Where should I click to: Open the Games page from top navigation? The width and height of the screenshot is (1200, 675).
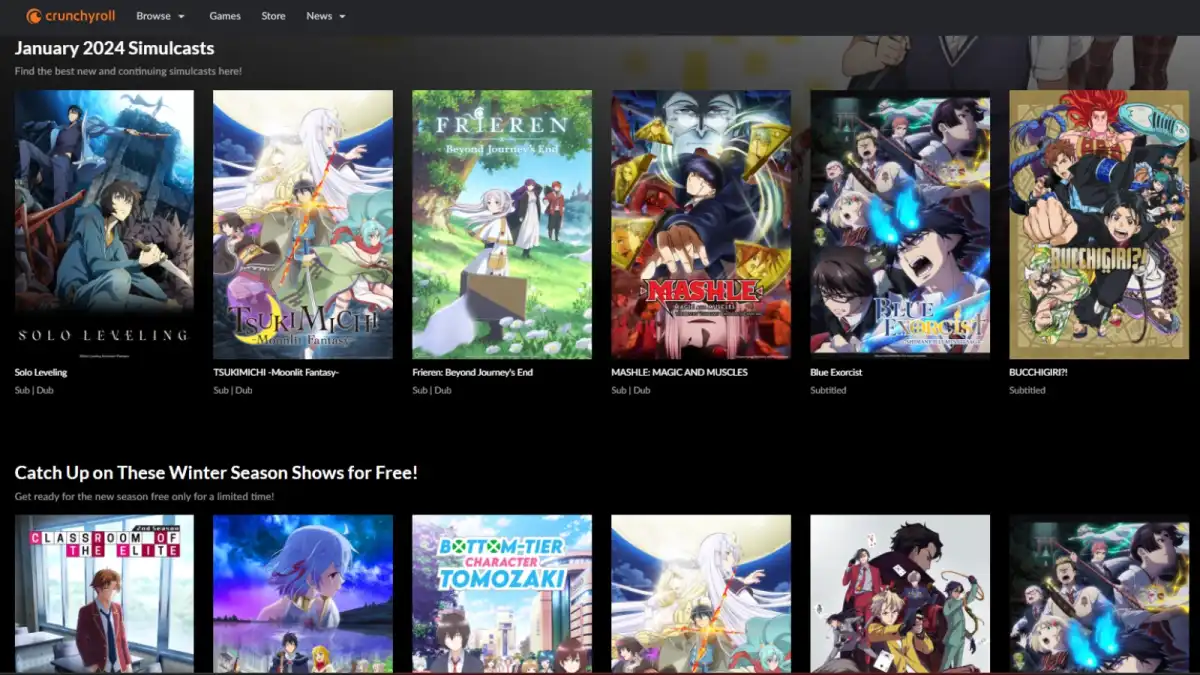[x=224, y=15]
